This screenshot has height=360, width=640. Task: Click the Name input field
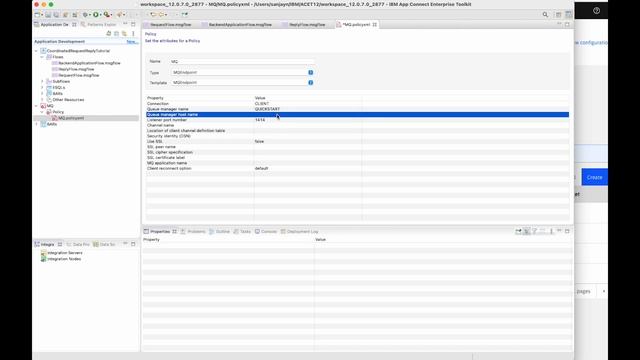(x=242, y=61)
